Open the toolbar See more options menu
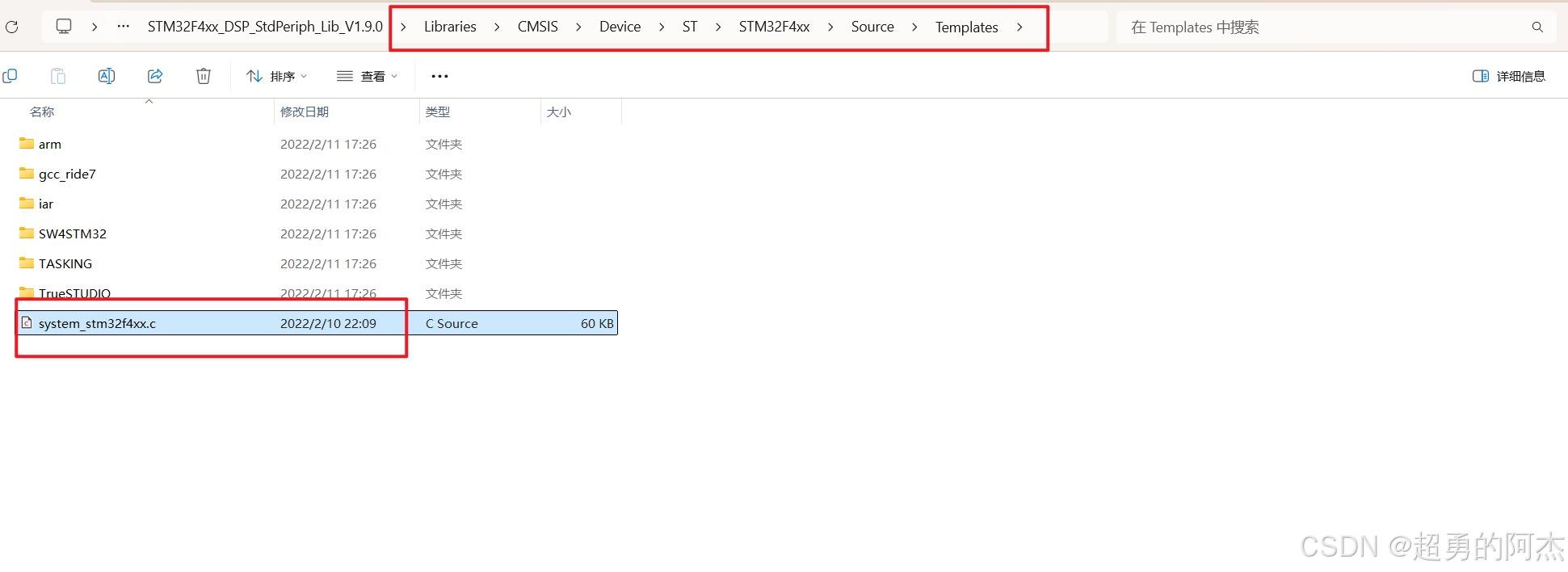This screenshot has height=572, width=1568. coord(439,76)
